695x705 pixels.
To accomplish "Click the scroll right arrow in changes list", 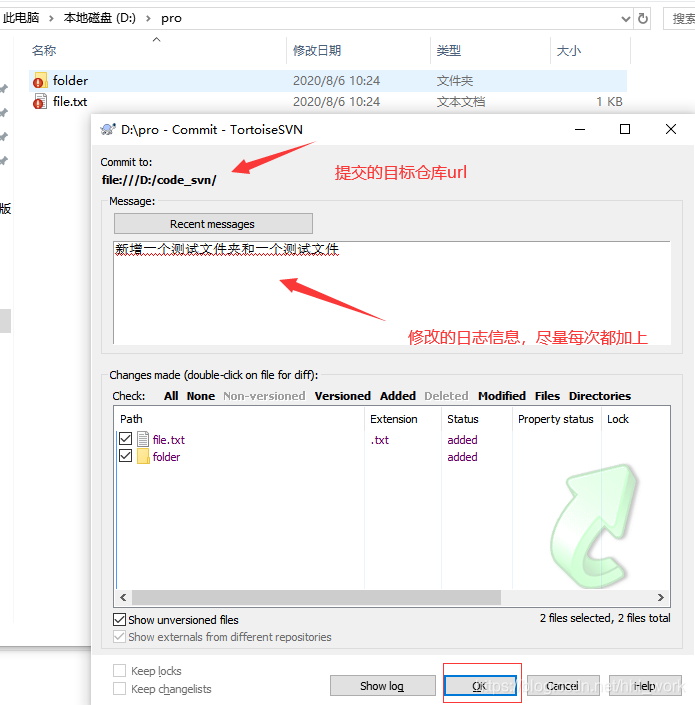I will point(660,598).
